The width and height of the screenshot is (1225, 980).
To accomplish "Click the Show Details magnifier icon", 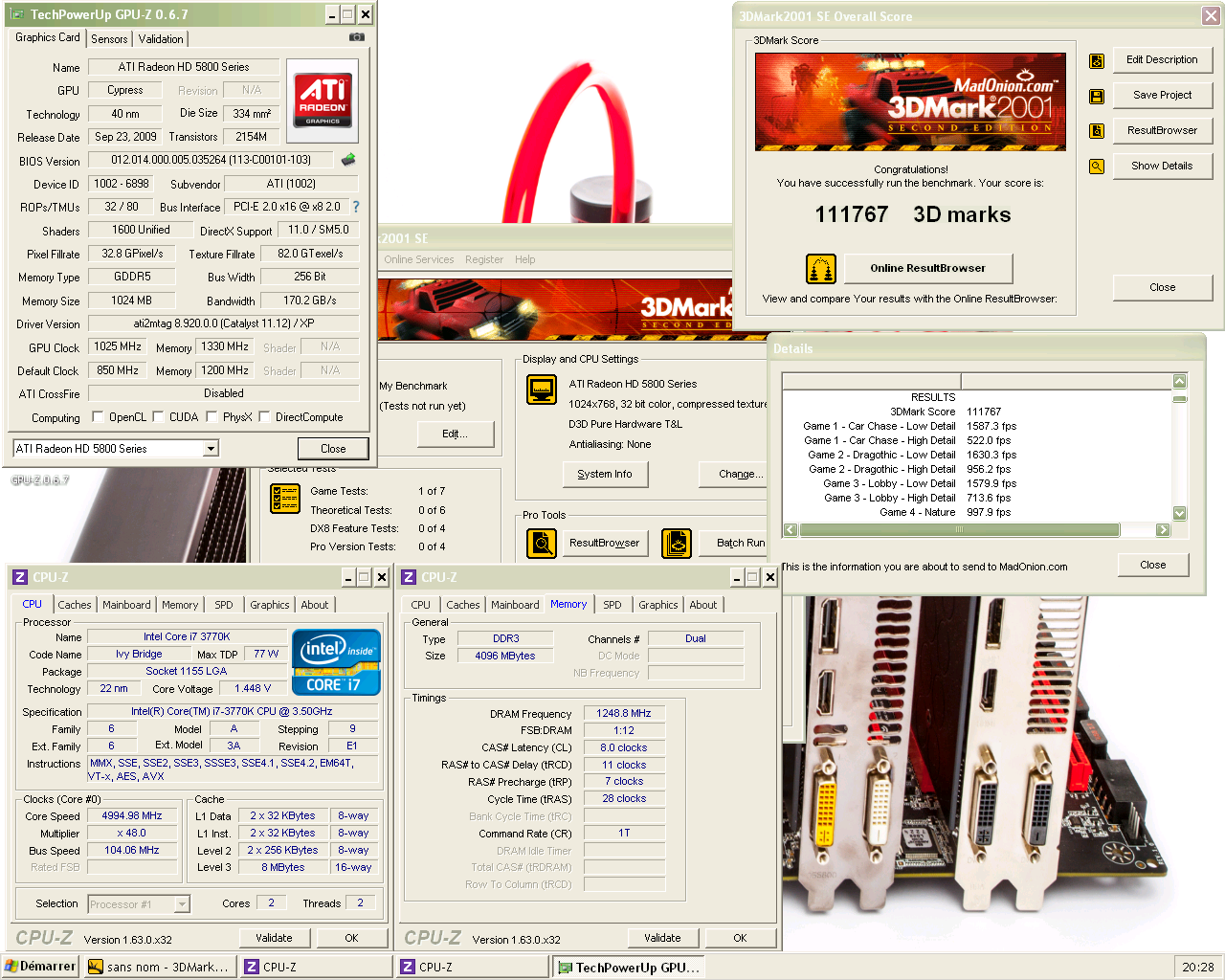I will (1097, 167).
